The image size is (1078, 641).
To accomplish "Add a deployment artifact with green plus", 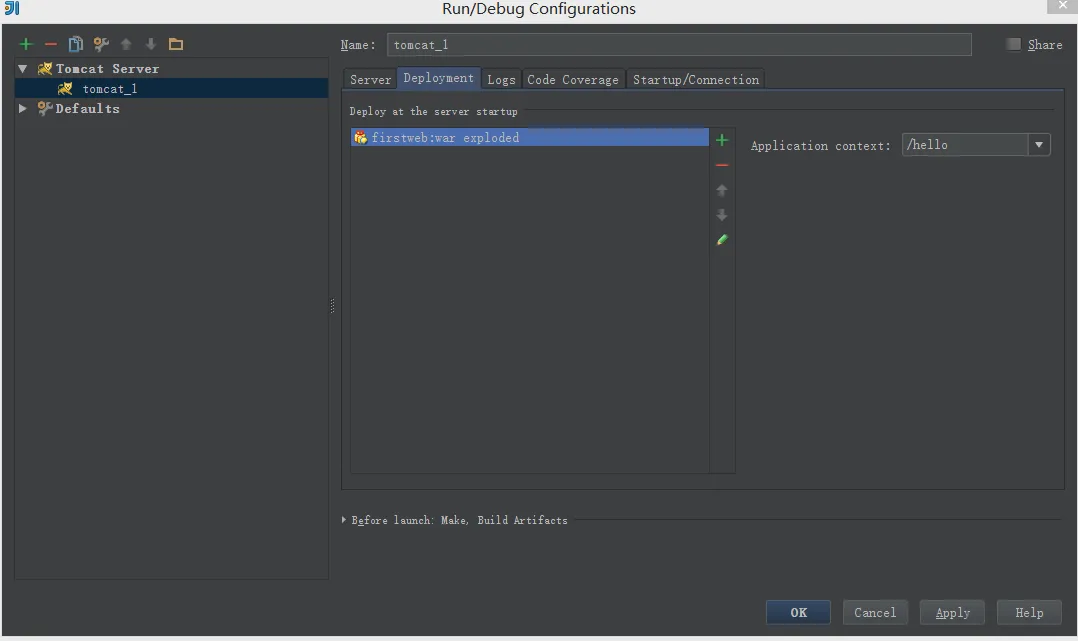I will pyautogui.click(x=722, y=140).
